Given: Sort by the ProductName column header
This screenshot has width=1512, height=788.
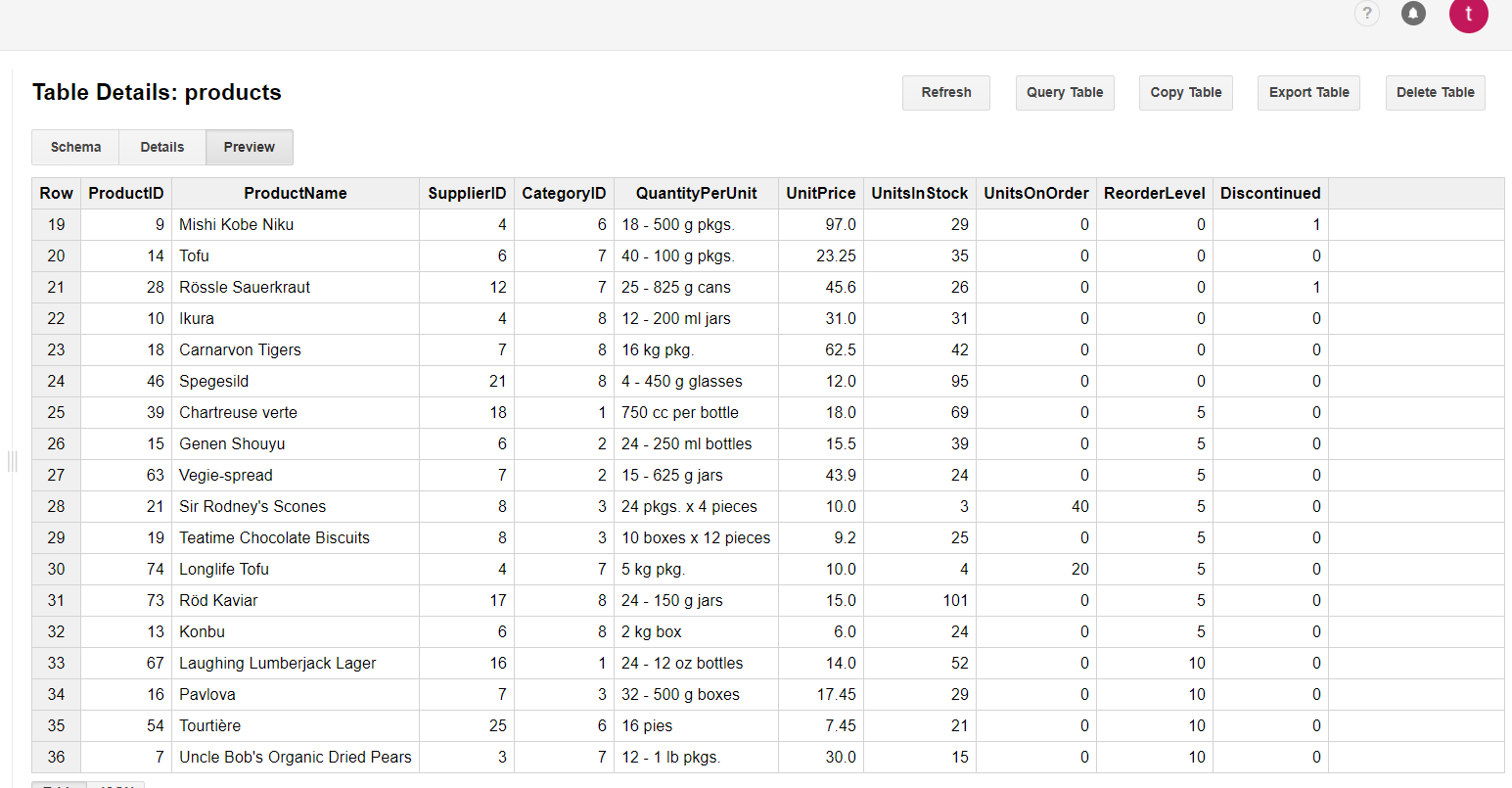Looking at the screenshot, I should click(x=295, y=193).
